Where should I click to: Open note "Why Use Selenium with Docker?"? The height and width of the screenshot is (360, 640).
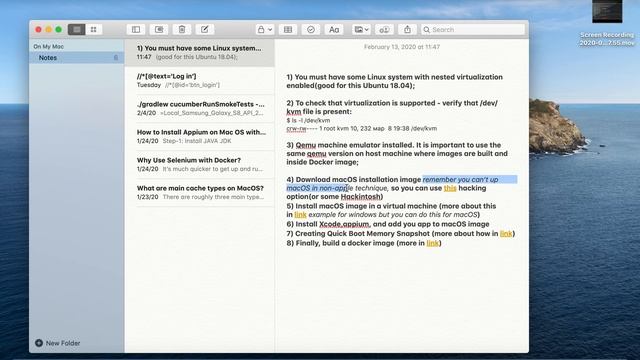click(x=200, y=164)
